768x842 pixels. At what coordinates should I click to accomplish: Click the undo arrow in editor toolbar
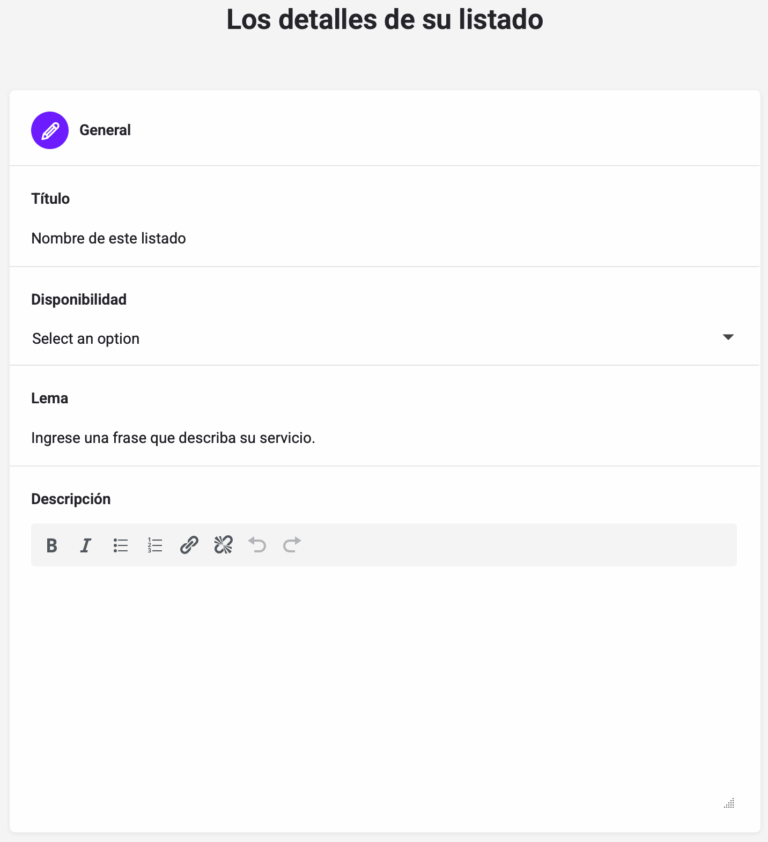pos(258,546)
